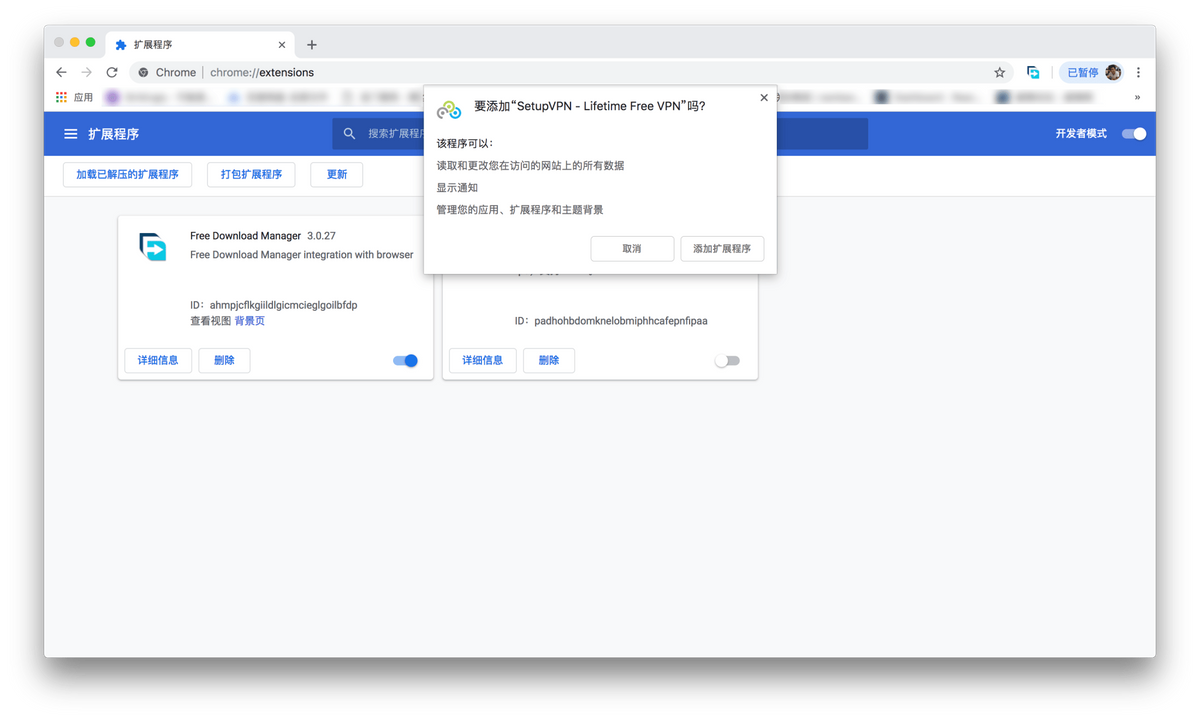Click the 更新 button
The height and width of the screenshot is (721, 1200).
[x=337, y=174]
